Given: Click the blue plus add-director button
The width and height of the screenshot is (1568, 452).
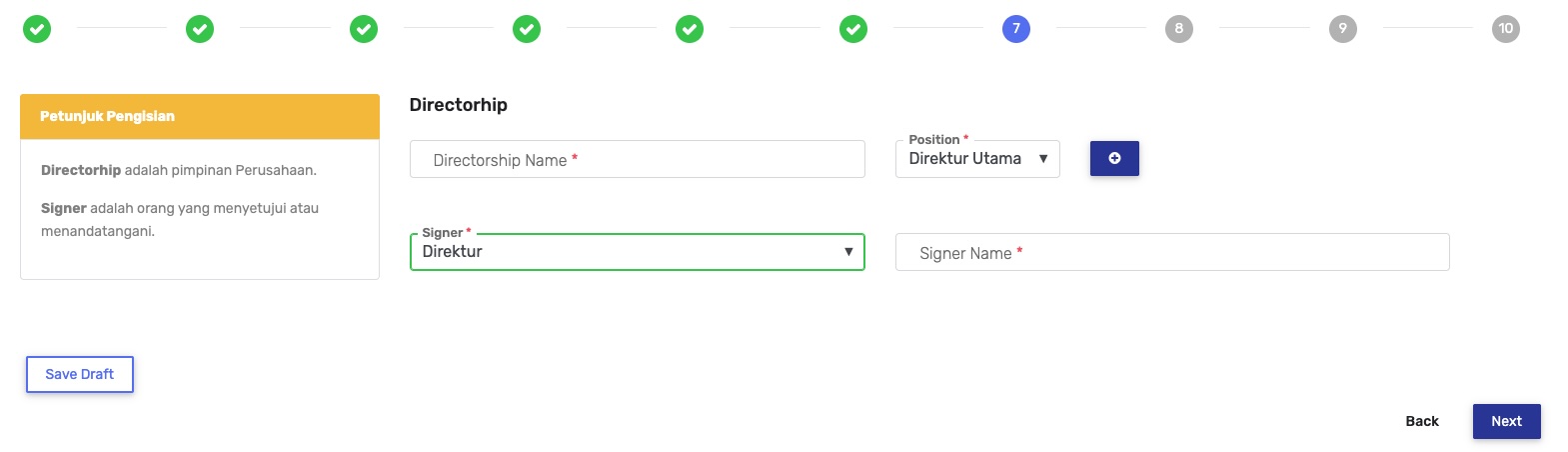Looking at the screenshot, I should pyautogui.click(x=1114, y=158).
